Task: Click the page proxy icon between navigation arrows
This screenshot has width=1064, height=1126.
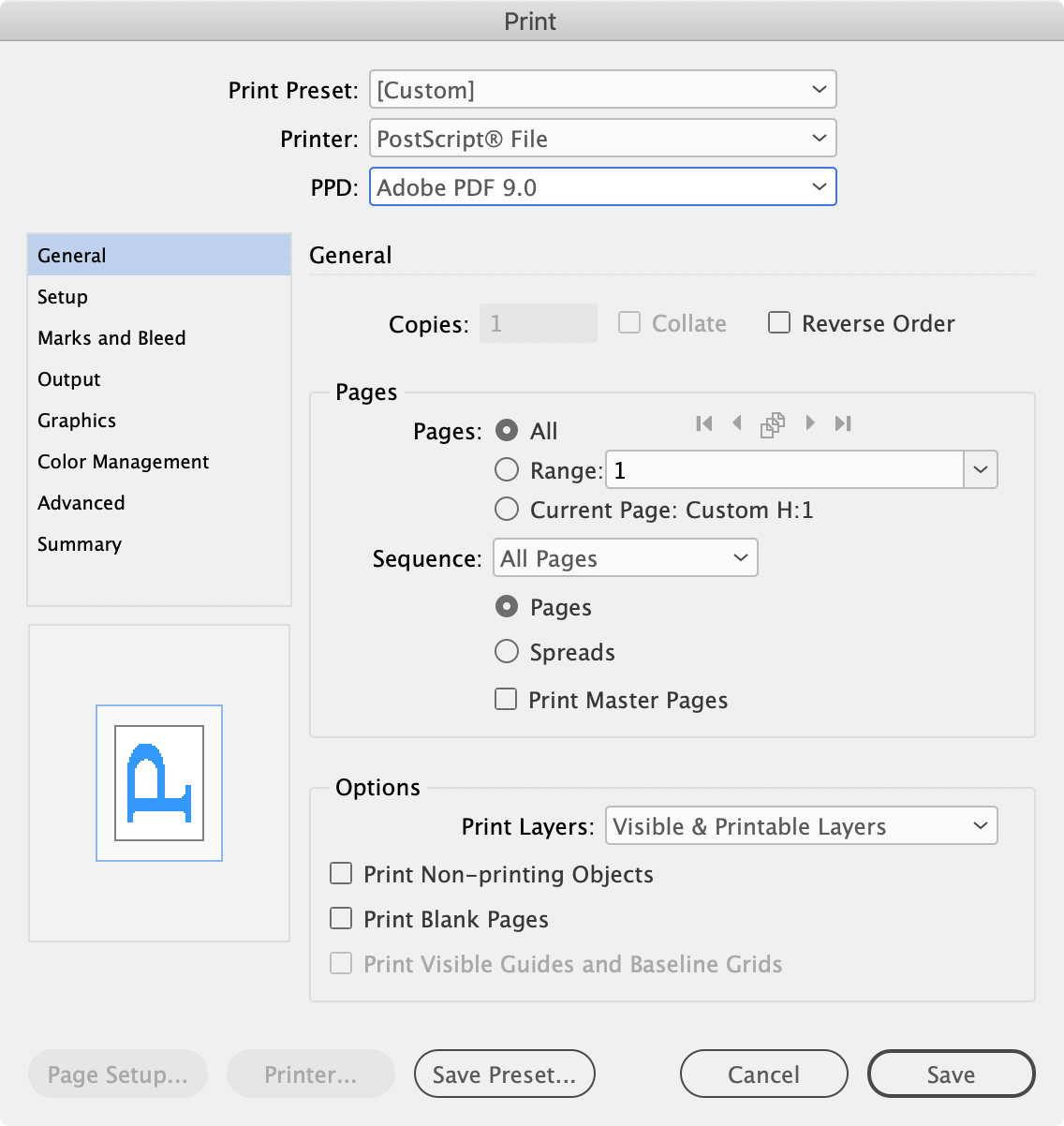Action: (x=773, y=423)
